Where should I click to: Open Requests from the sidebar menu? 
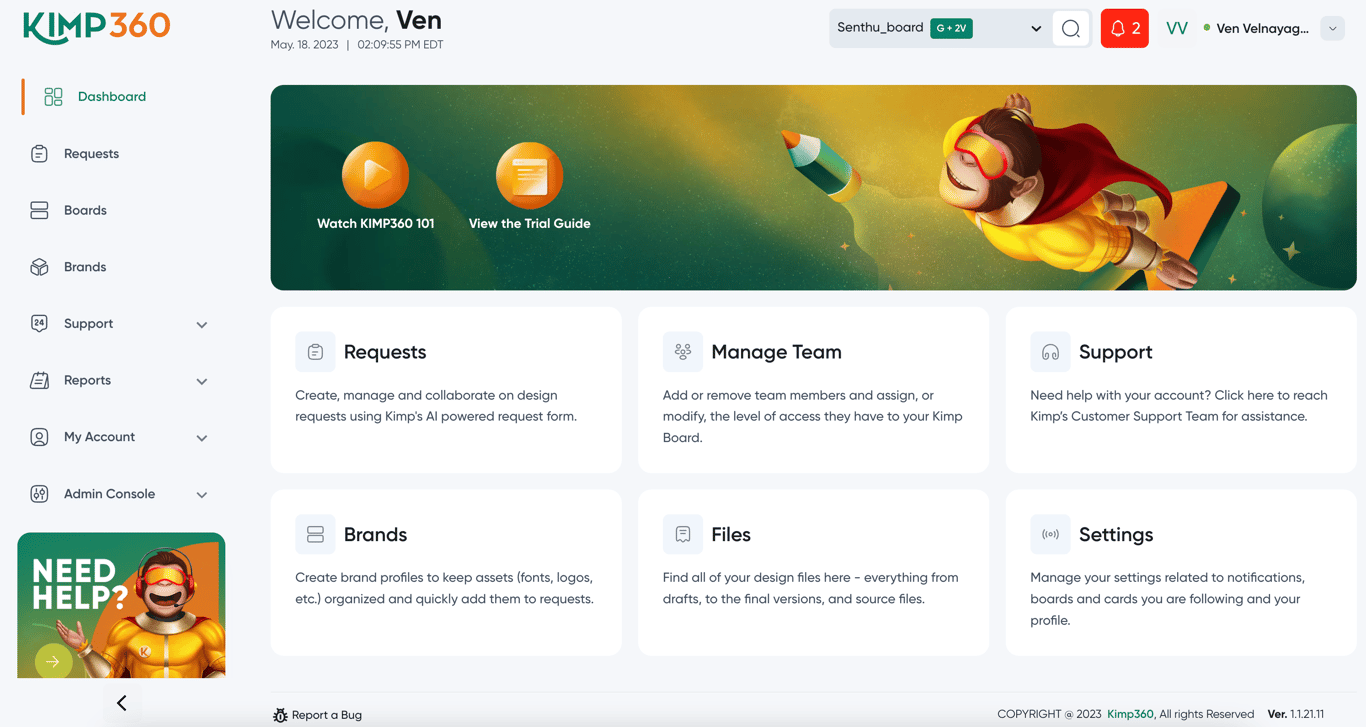(x=91, y=154)
